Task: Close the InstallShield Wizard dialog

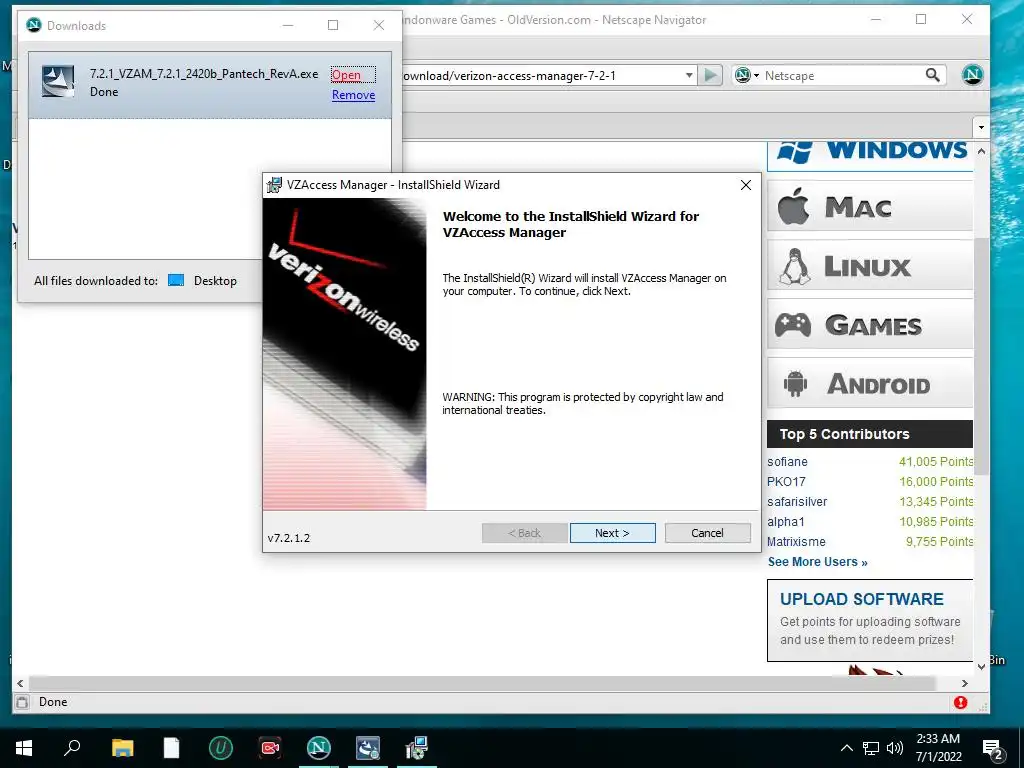Action: pyautogui.click(x=746, y=185)
